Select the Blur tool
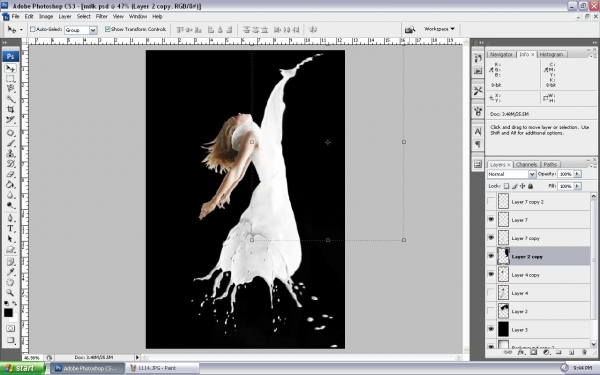Viewport: 600px width, 375px height. [10, 195]
